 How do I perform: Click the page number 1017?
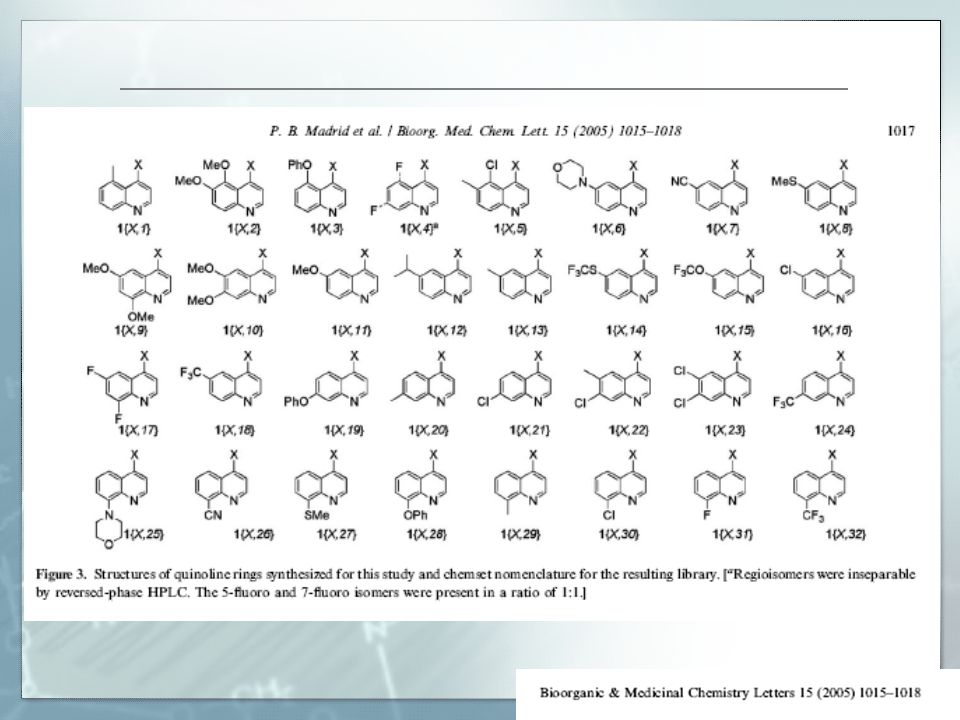(901, 130)
